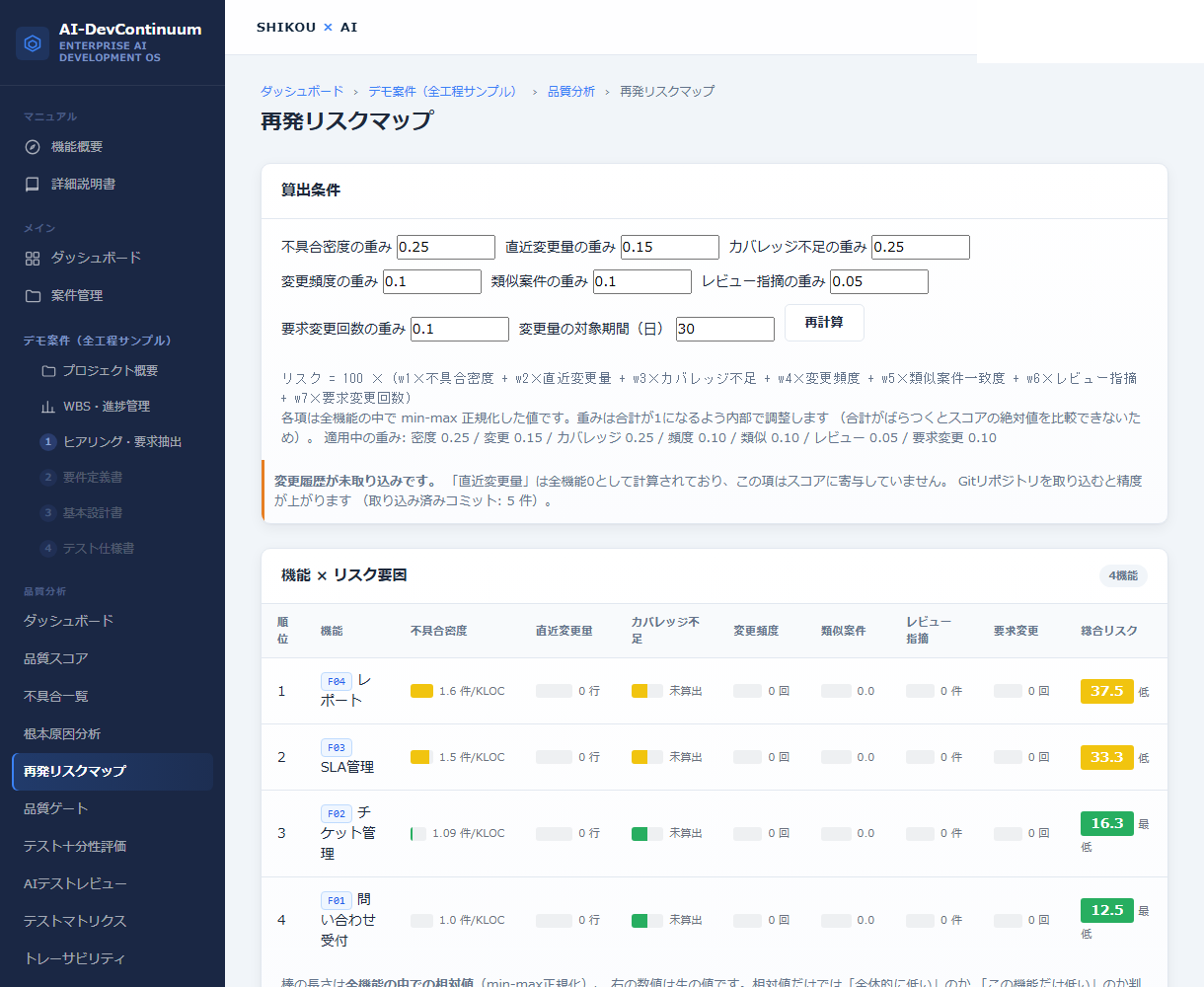Click the step 3 badge beside 基本設計書
This screenshot has height=987, width=1204.
point(47,513)
